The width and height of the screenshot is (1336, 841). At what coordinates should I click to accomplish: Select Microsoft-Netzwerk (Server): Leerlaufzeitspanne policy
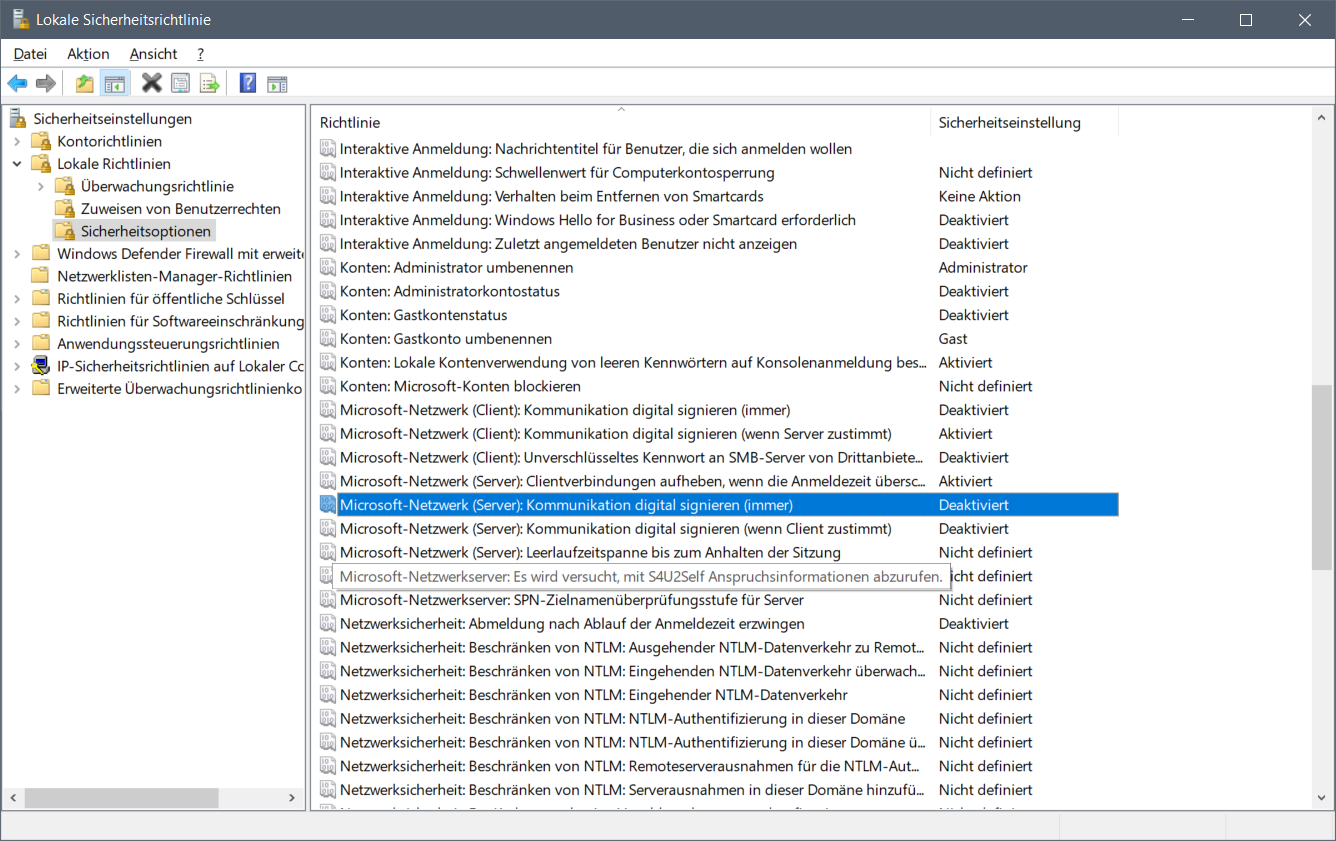point(590,552)
